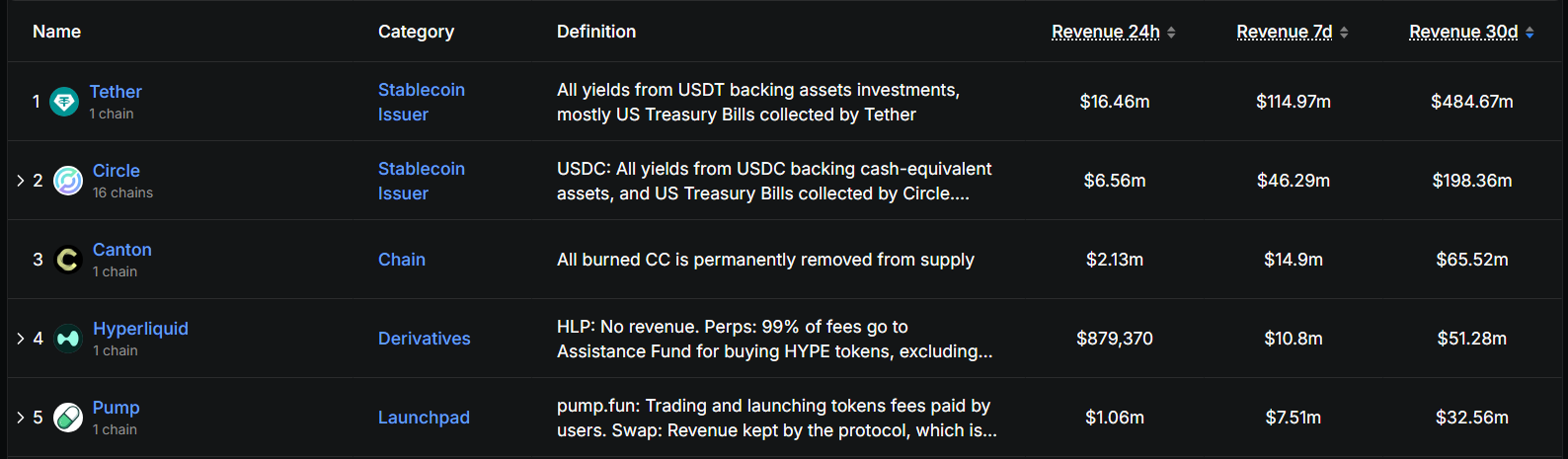Click the Revenue 30d column header
1568x459 pixels.
(1462, 32)
